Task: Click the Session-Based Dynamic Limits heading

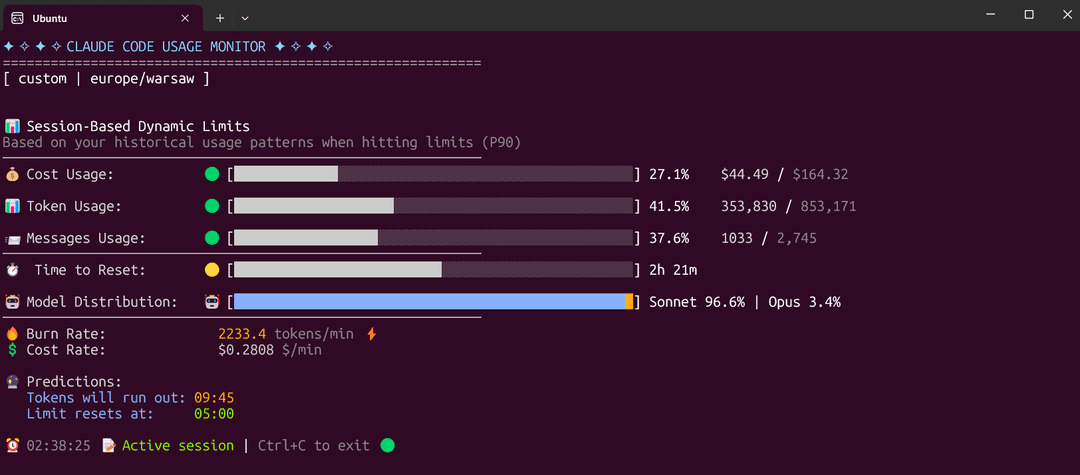Action: [138, 127]
